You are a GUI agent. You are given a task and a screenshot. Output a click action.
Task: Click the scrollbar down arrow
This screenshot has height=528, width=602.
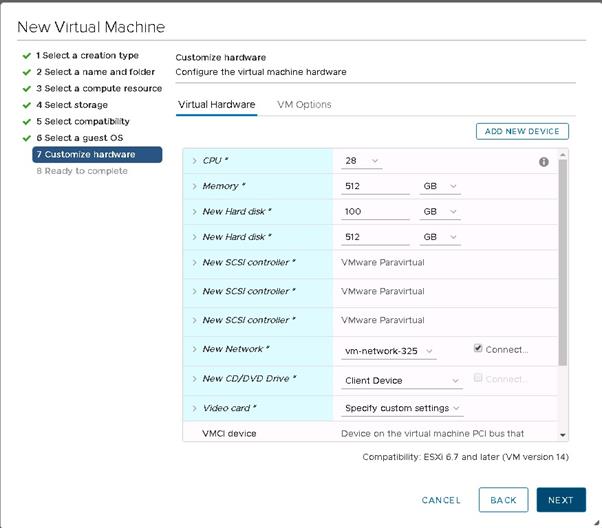click(562, 435)
